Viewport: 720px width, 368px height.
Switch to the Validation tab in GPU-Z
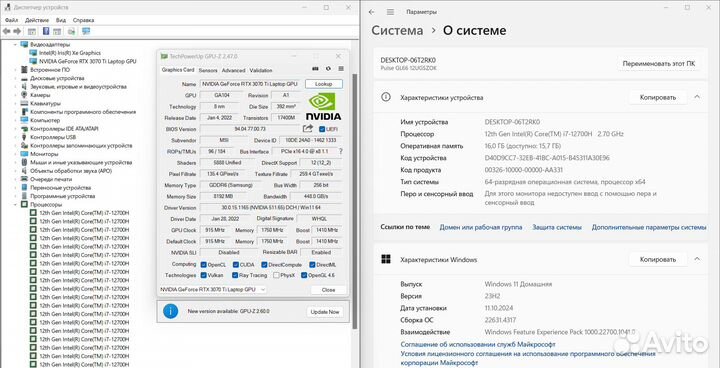[x=261, y=70]
